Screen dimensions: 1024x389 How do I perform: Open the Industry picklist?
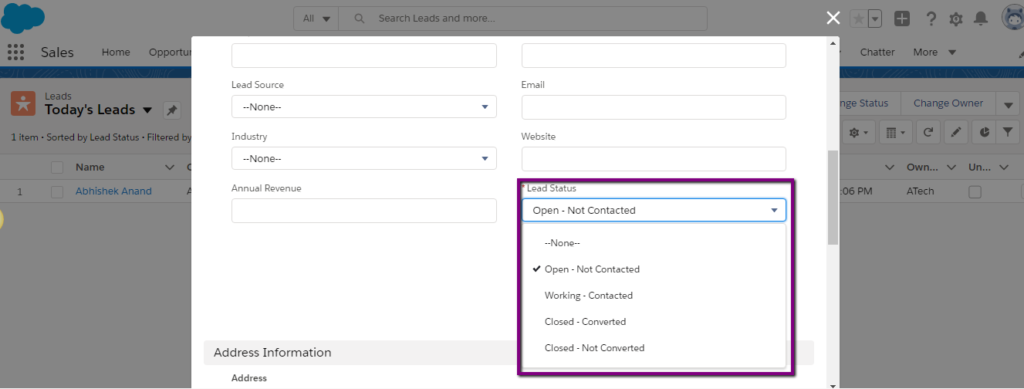[x=364, y=159]
